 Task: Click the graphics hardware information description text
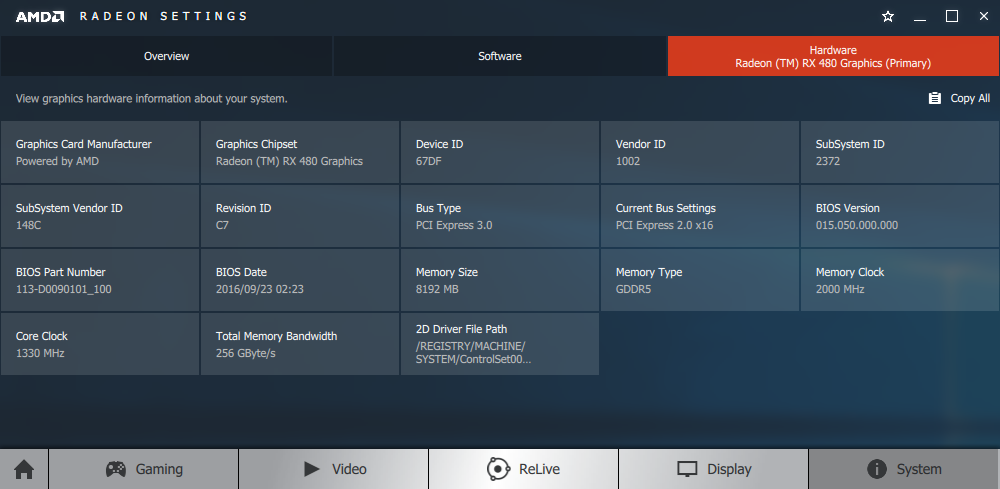click(x=152, y=99)
